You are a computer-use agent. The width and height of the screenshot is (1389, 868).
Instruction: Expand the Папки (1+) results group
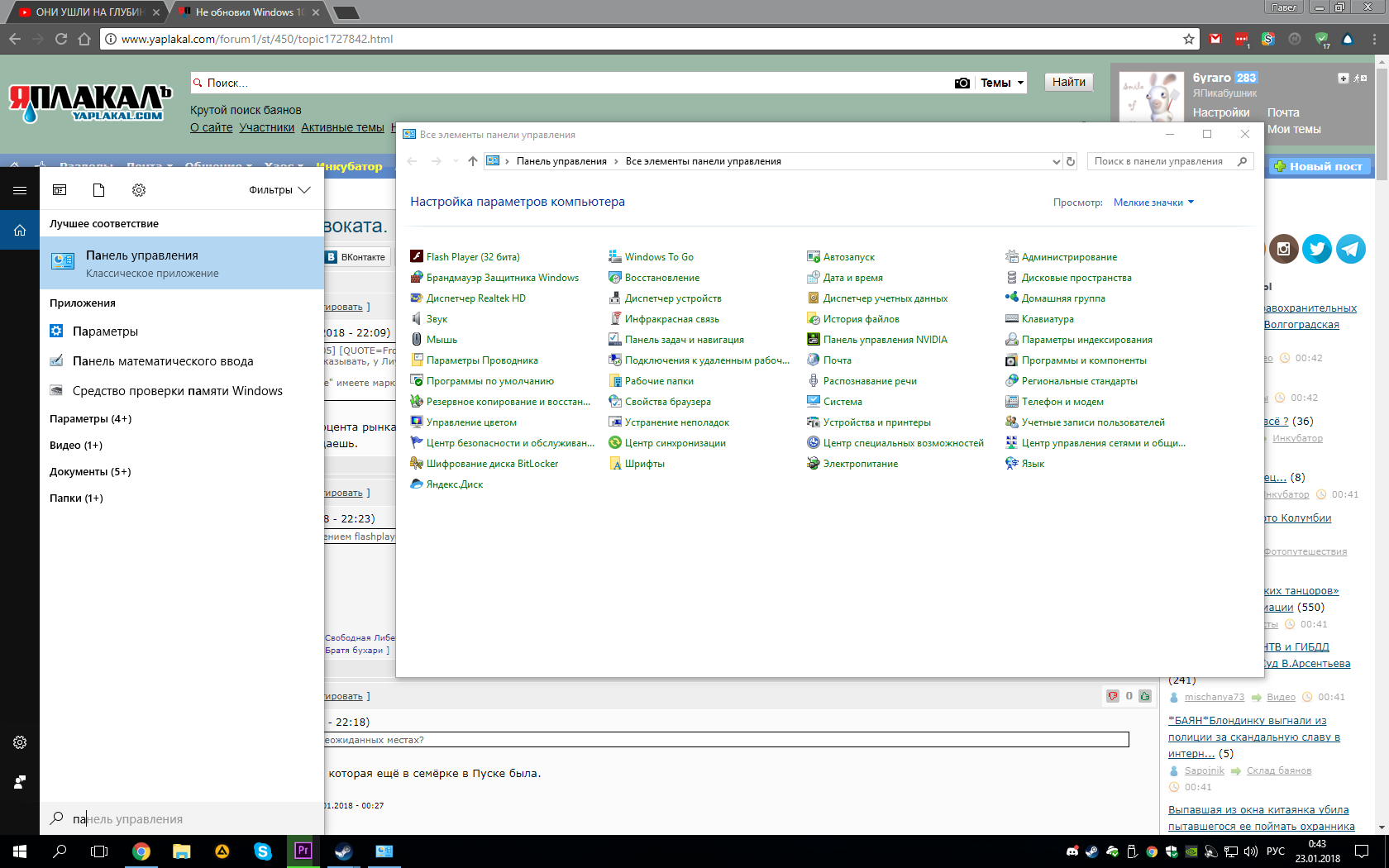click(76, 498)
